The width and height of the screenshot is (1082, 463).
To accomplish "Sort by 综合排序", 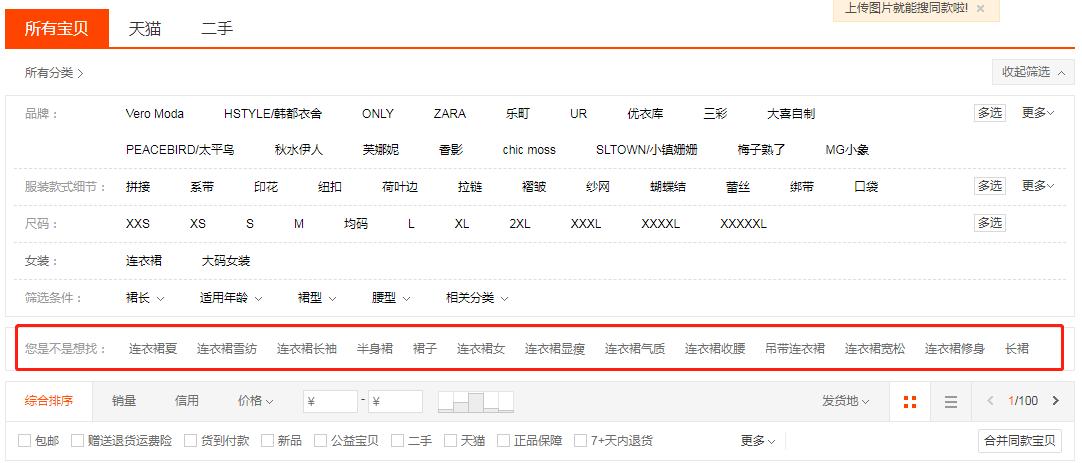I will [48, 401].
